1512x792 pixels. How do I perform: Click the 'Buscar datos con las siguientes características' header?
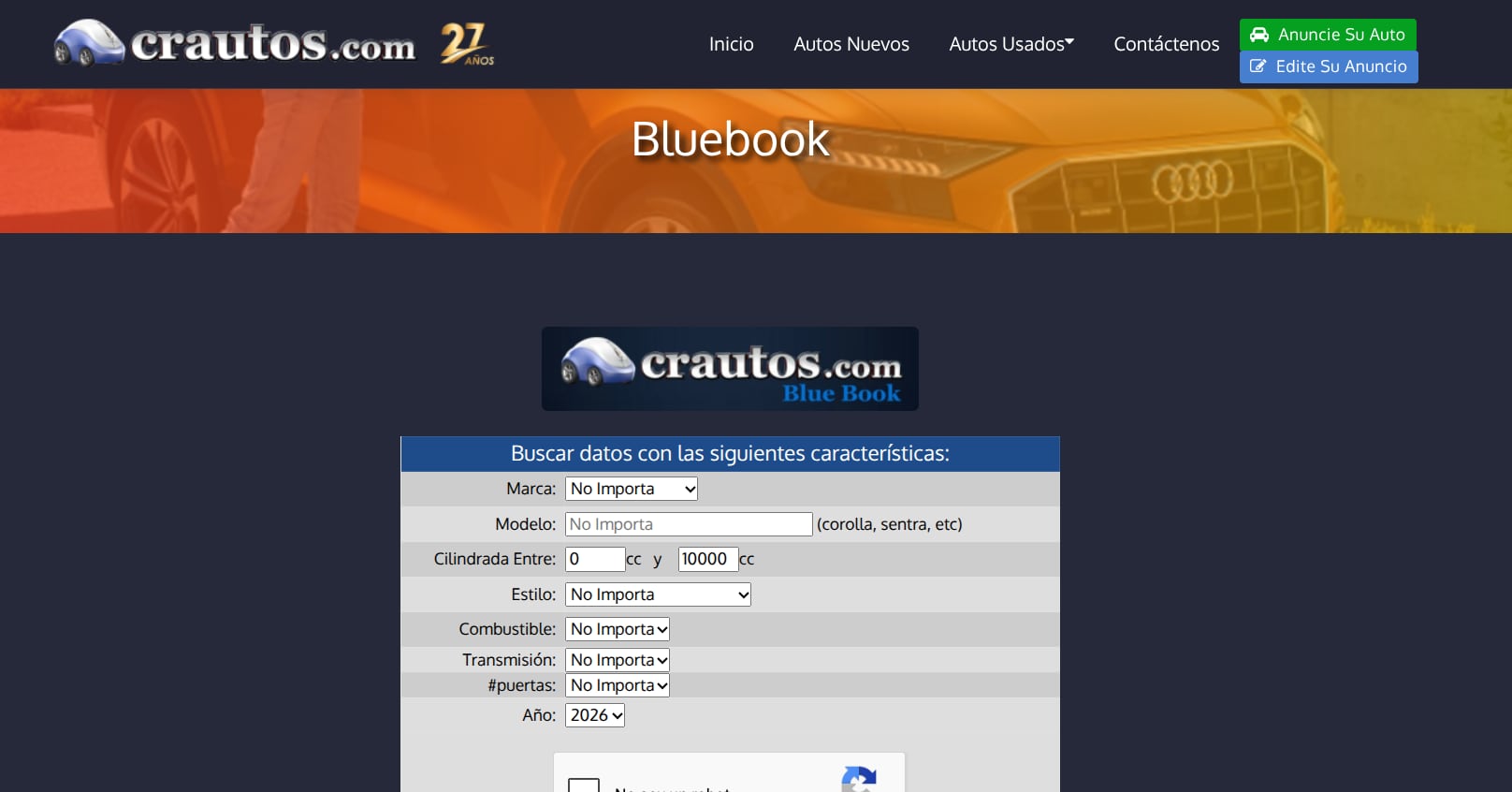pos(730,454)
